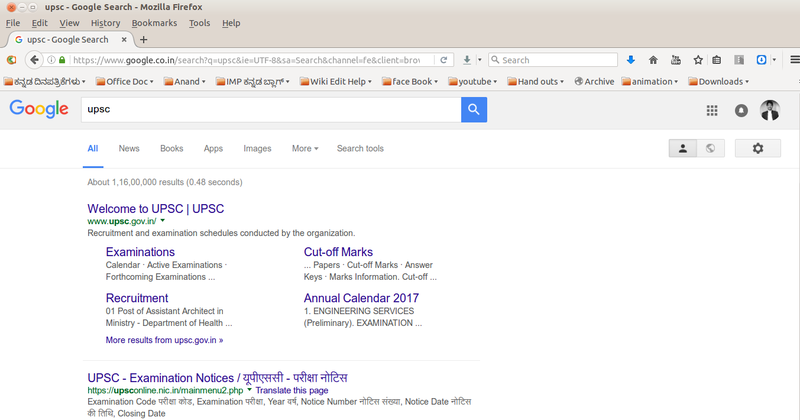Open the Examinations sitelink
Screen dimensions: 800x420
pyautogui.click(x=140, y=252)
